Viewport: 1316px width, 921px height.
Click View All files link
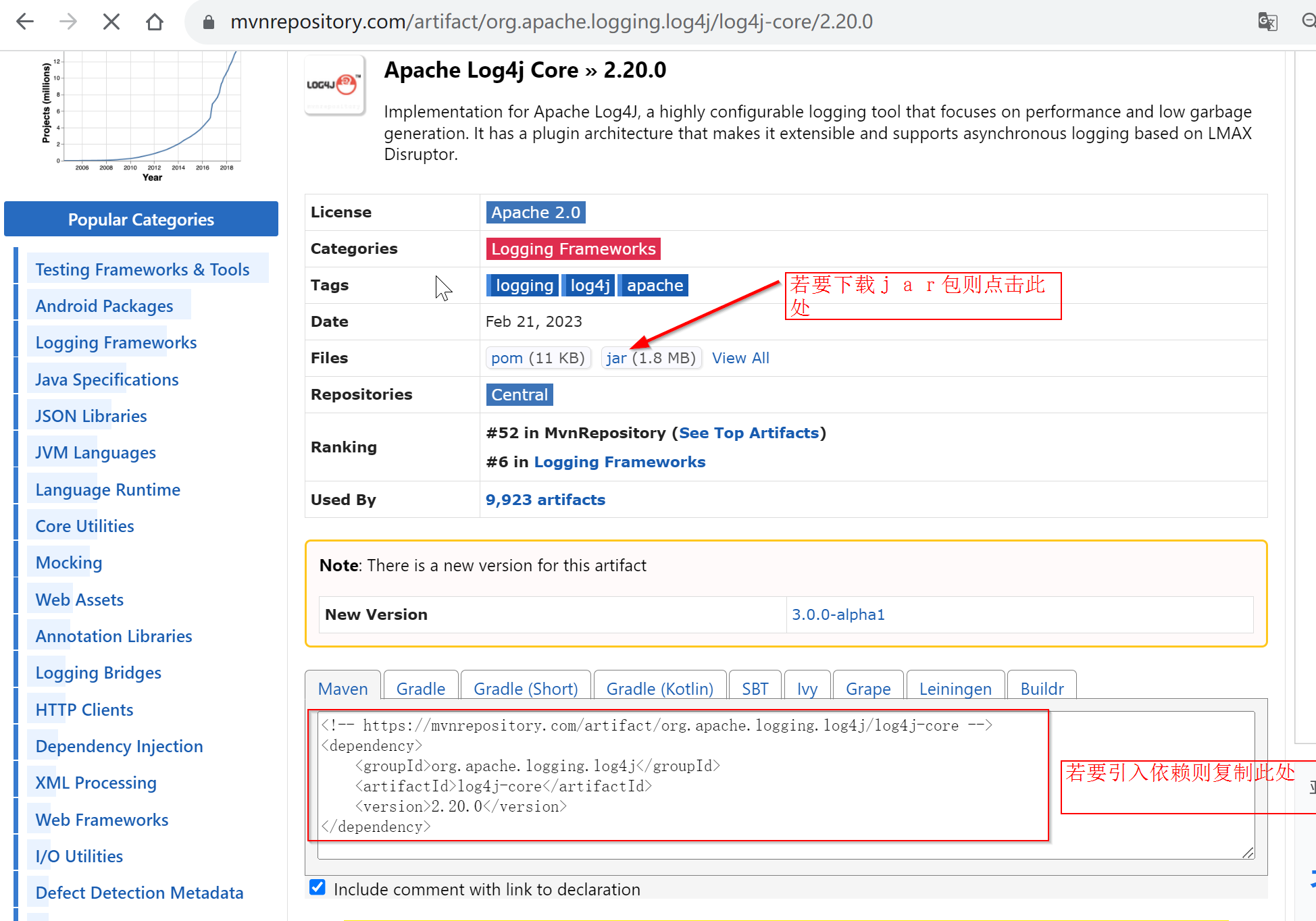pos(740,358)
